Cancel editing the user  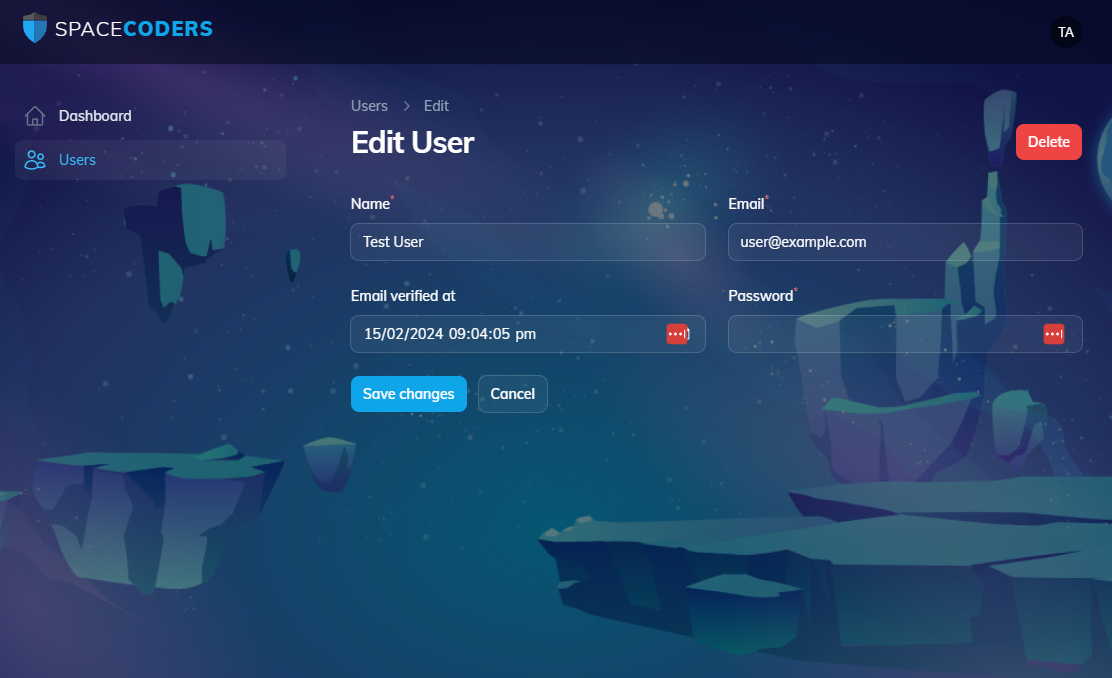pyautogui.click(x=513, y=394)
